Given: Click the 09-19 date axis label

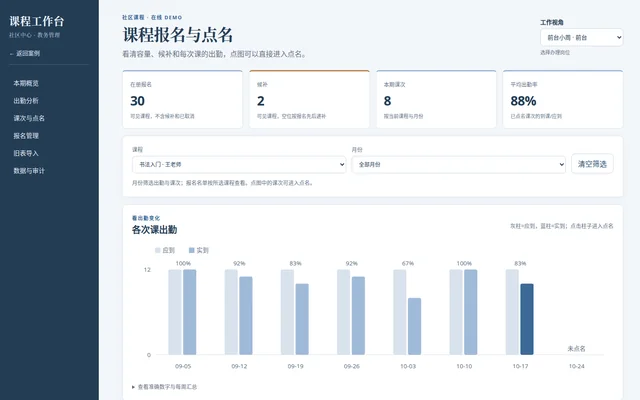Looking at the screenshot, I should coord(296,367).
